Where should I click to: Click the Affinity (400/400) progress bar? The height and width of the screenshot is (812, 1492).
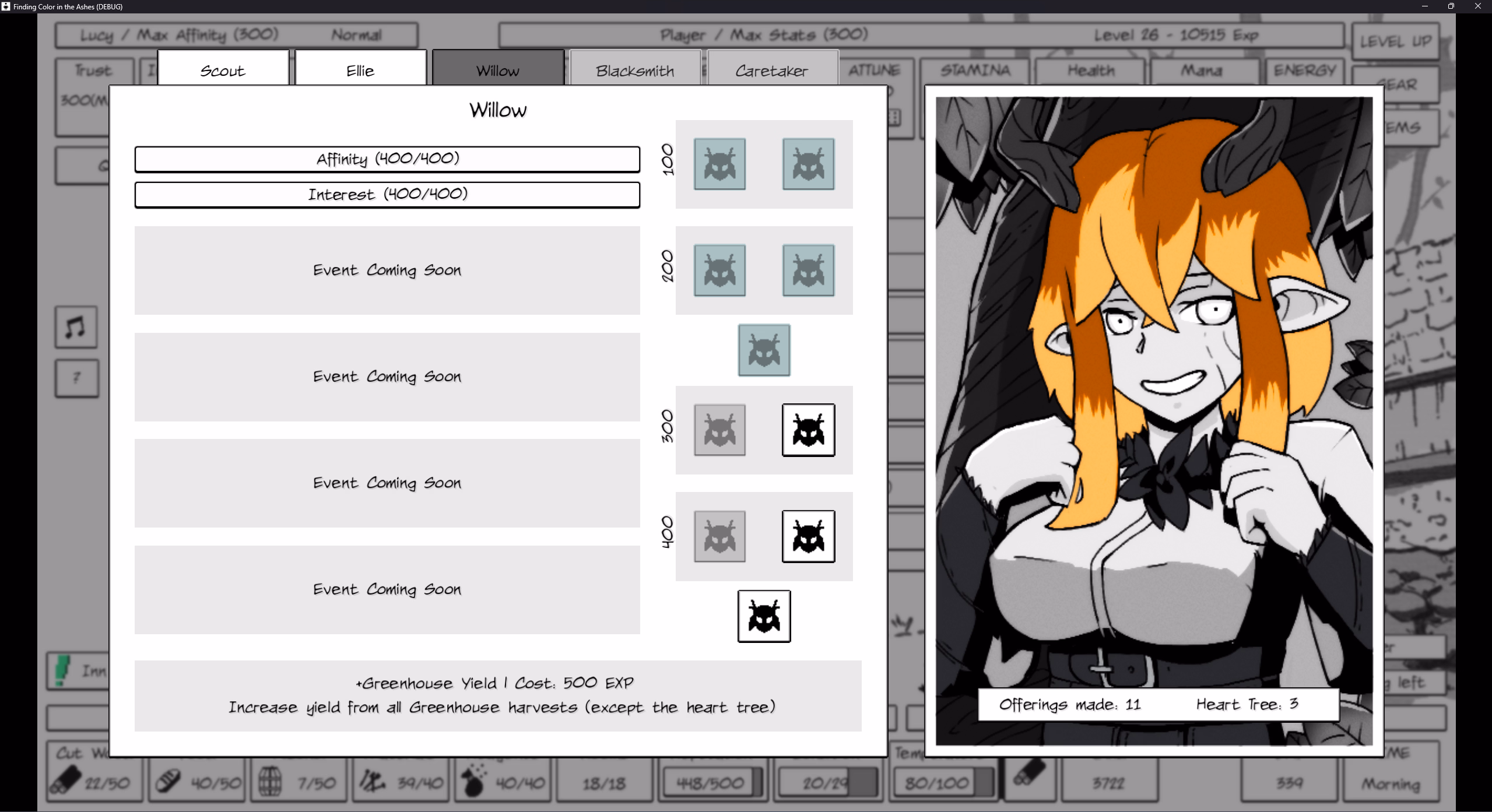(387, 159)
